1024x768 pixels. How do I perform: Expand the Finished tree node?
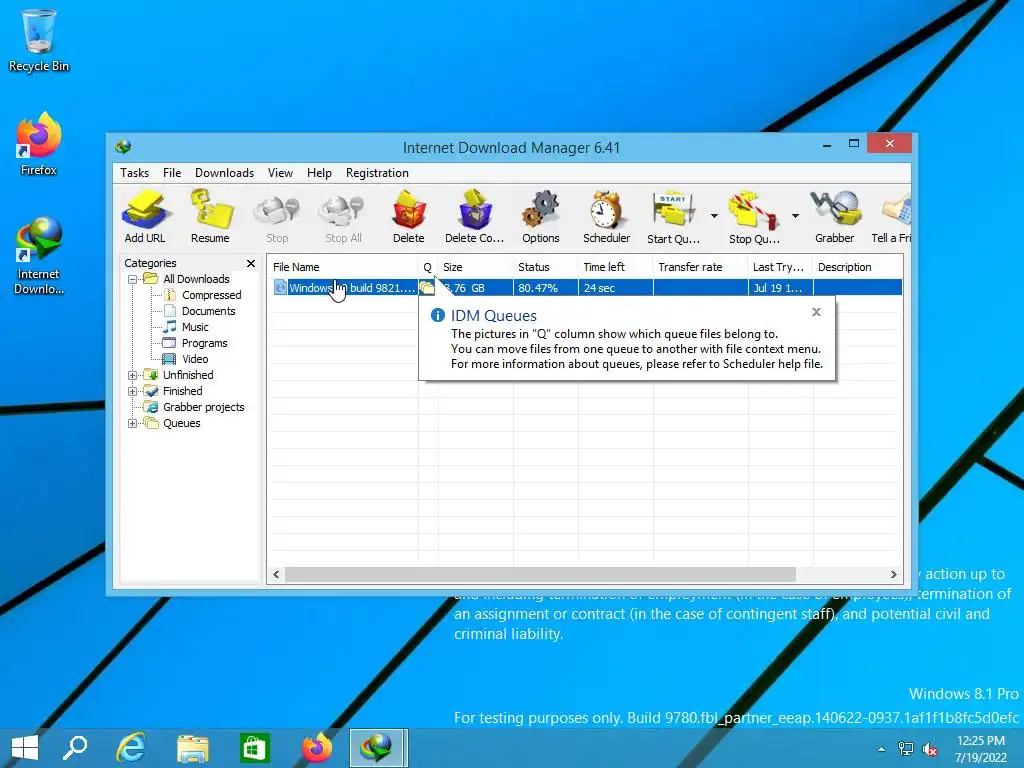tap(133, 391)
